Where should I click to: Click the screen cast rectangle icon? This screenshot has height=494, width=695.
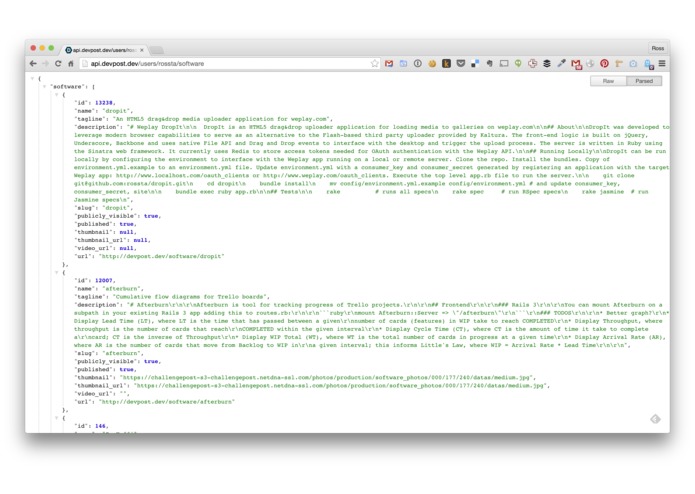point(504,63)
